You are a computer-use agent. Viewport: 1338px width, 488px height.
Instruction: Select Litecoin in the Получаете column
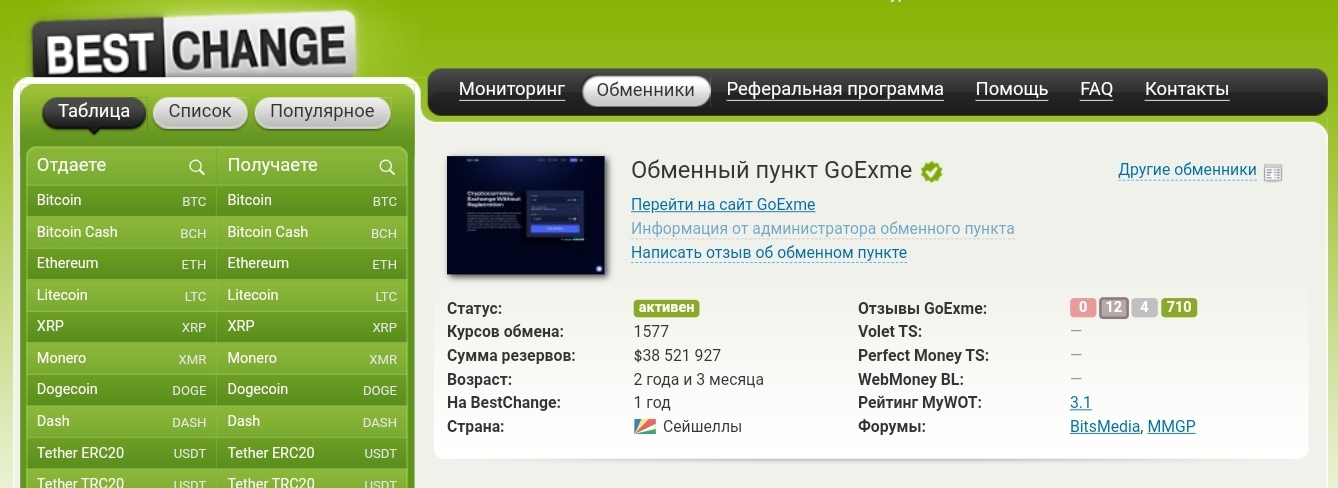[312, 296]
